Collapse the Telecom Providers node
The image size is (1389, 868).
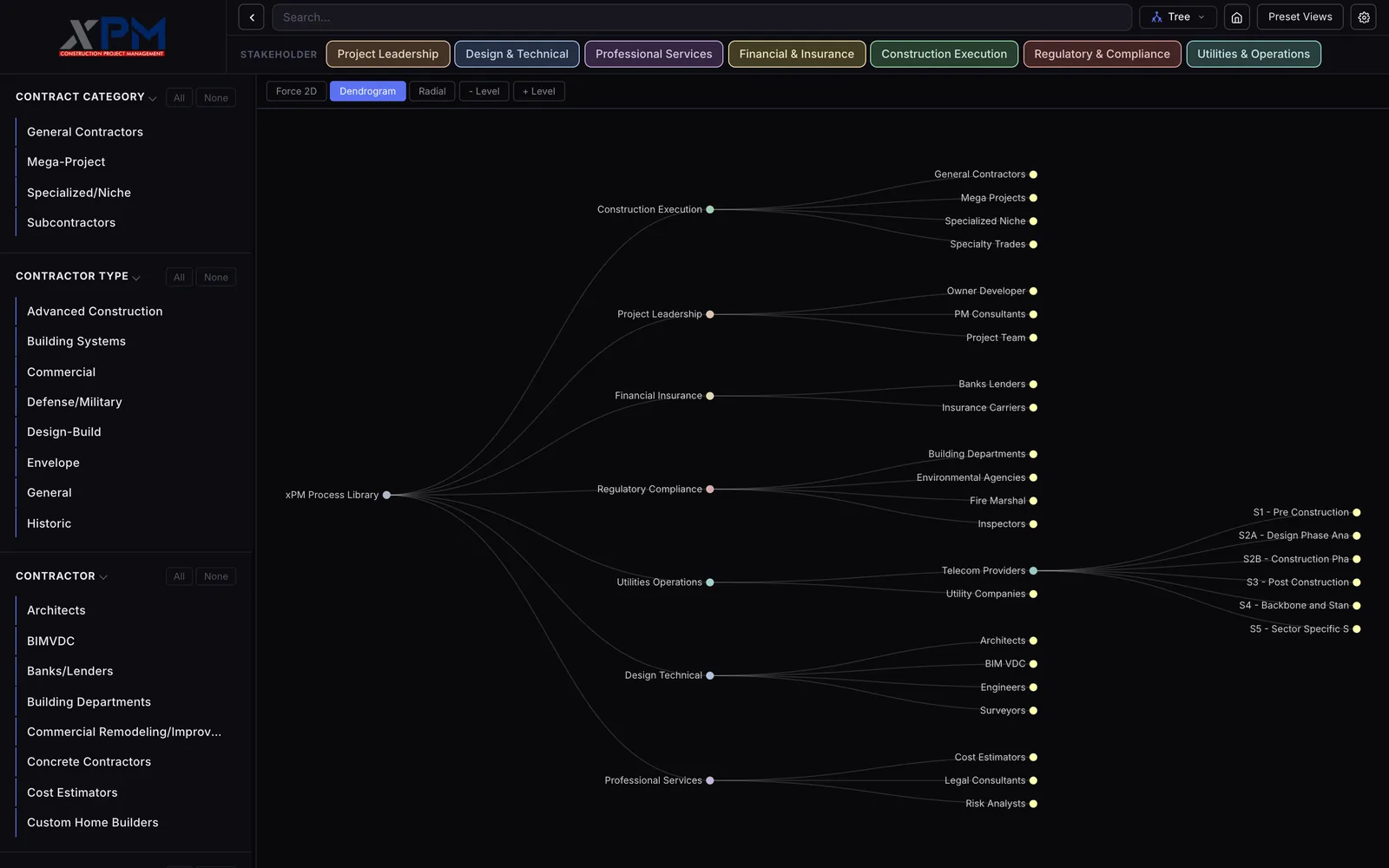coord(1033,571)
